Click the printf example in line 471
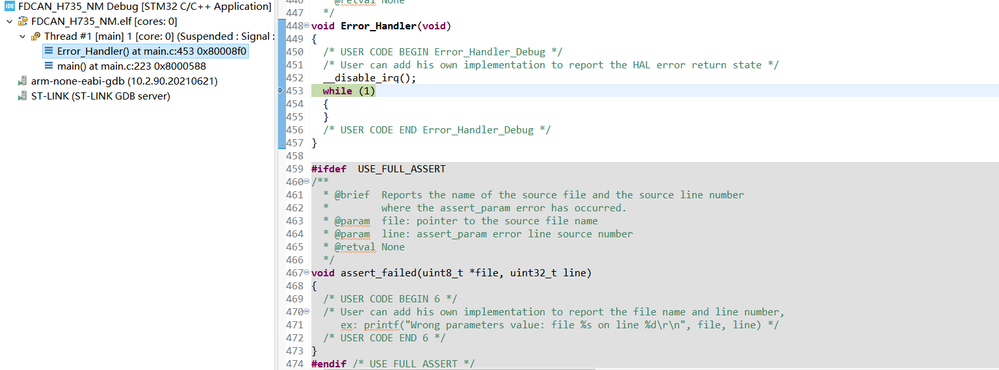999x370 pixels. click(559, 325)
